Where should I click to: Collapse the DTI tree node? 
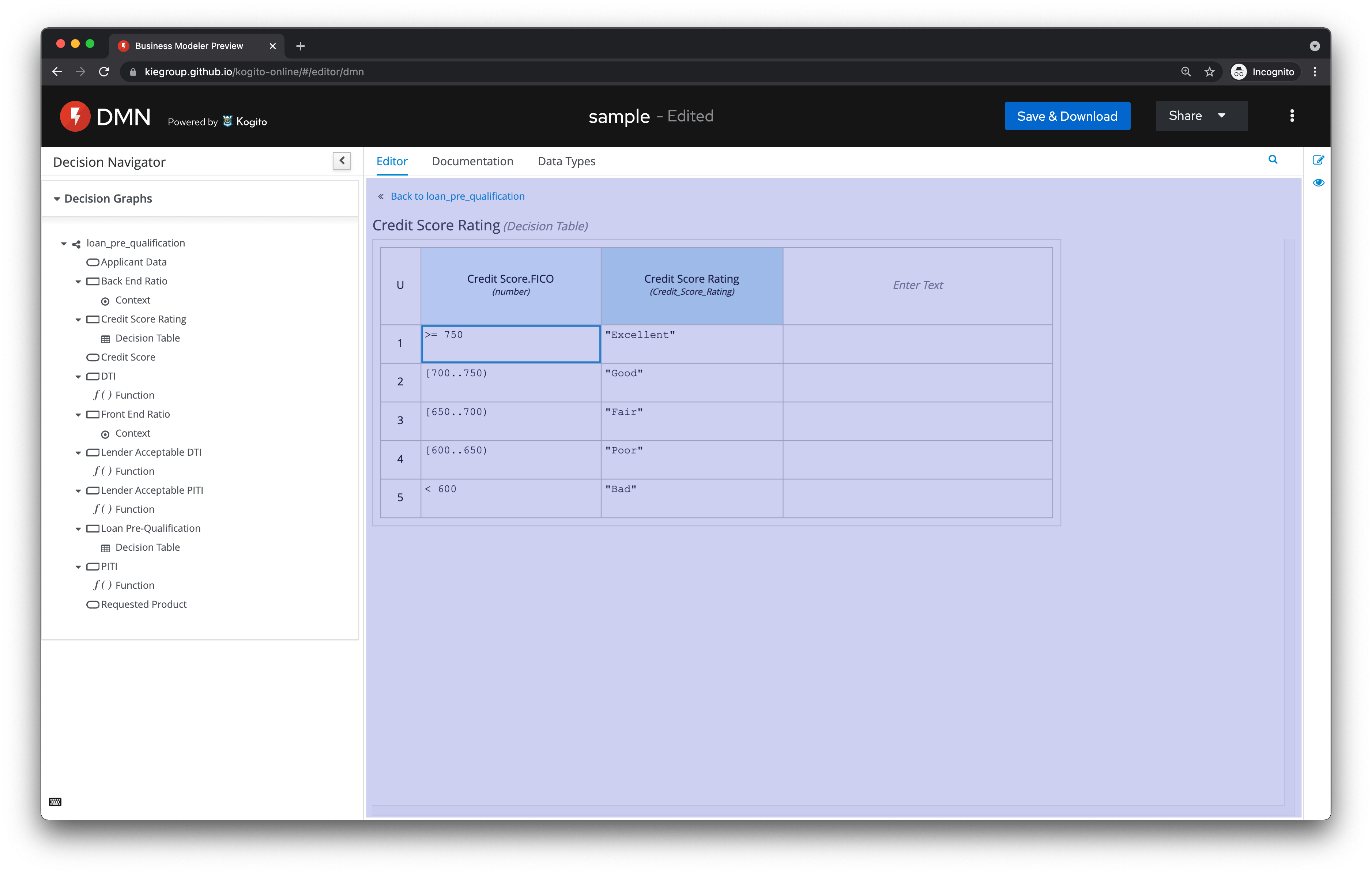[78, 377]
